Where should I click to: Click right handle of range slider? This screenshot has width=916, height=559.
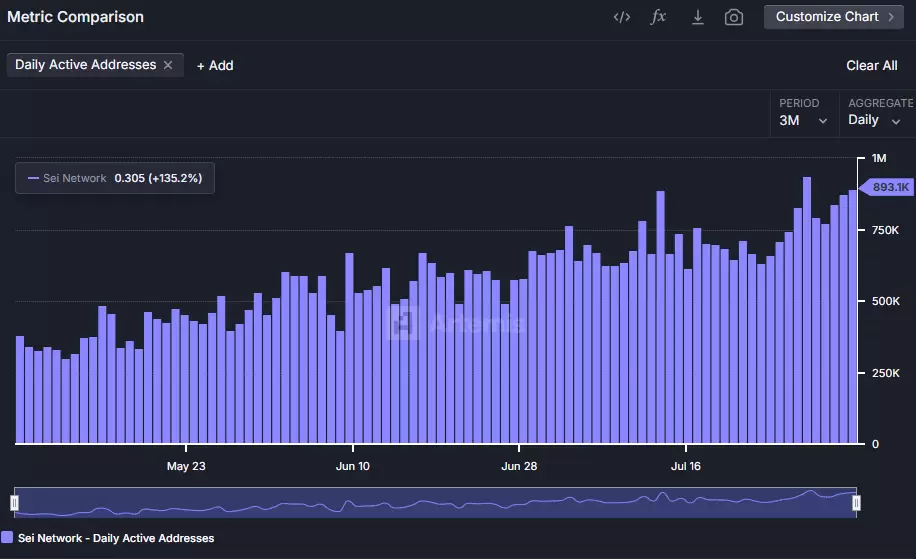856,503
